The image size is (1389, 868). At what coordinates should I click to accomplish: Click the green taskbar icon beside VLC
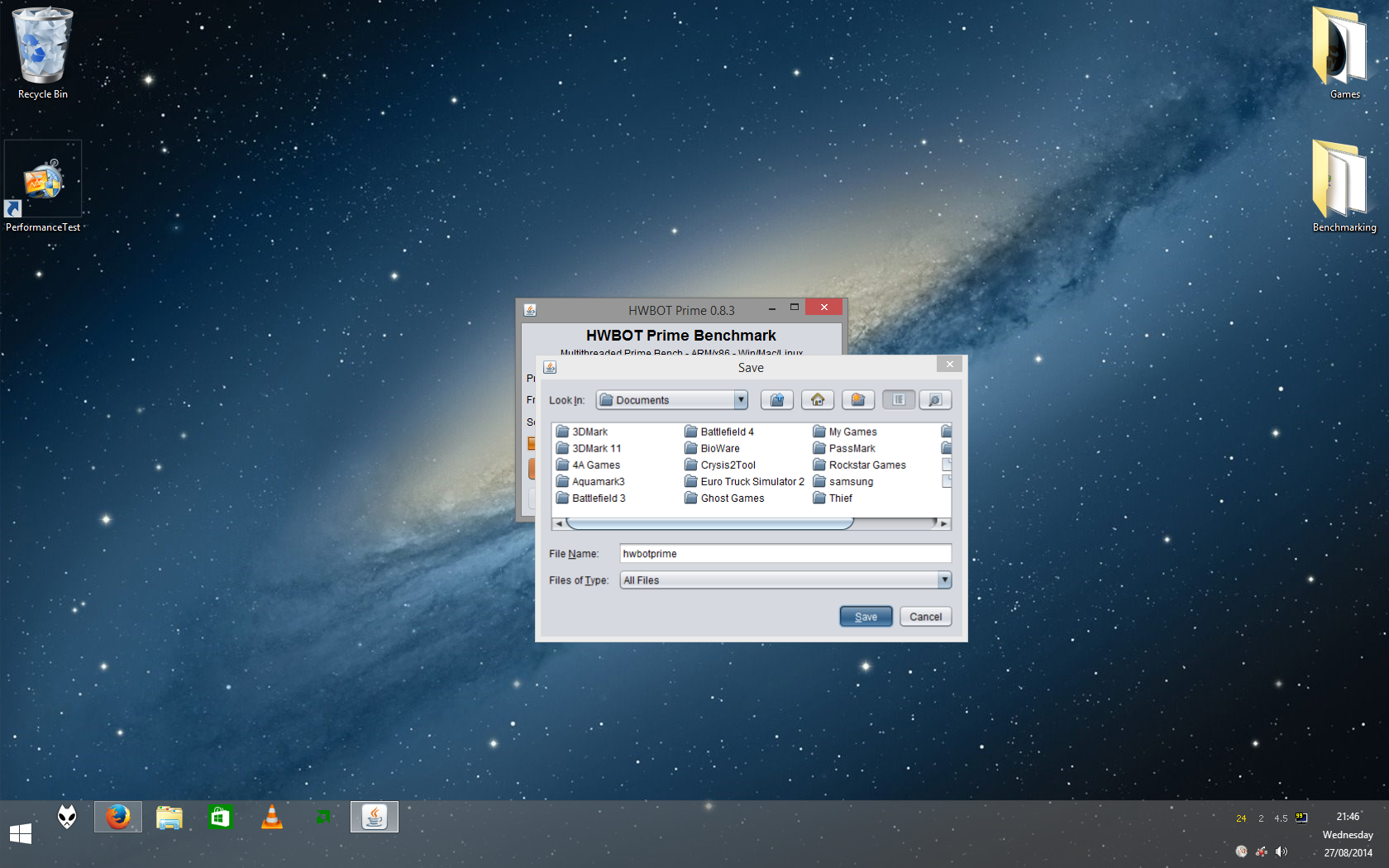(323, 817)
